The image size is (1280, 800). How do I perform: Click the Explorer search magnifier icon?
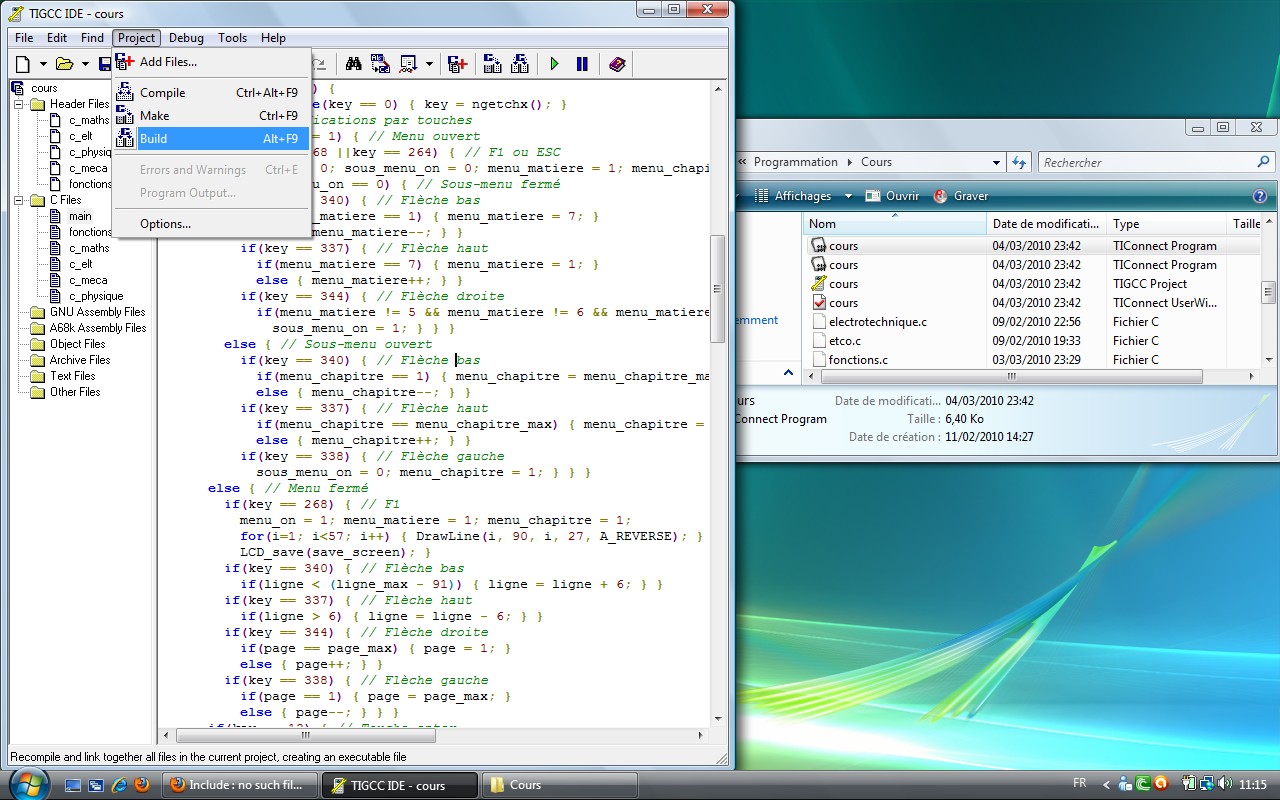[1264, 162]
